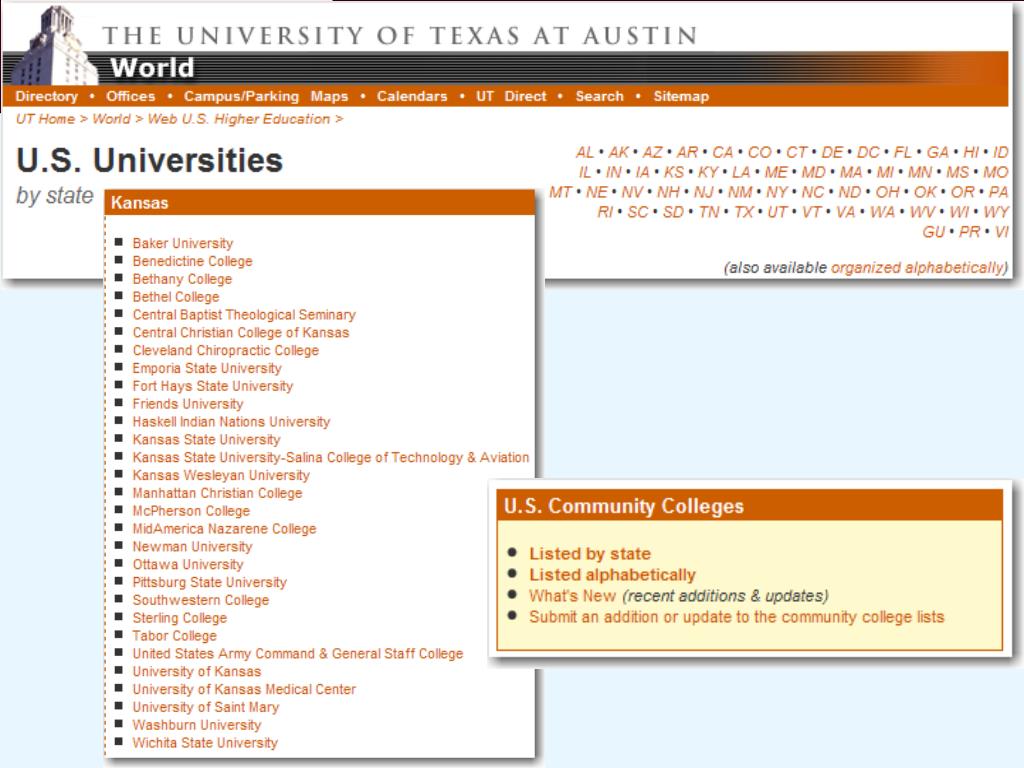The width and height of the screenshot is (1024, 768).
Task: Visit Tabor College
Action: [x=174, y=635]
